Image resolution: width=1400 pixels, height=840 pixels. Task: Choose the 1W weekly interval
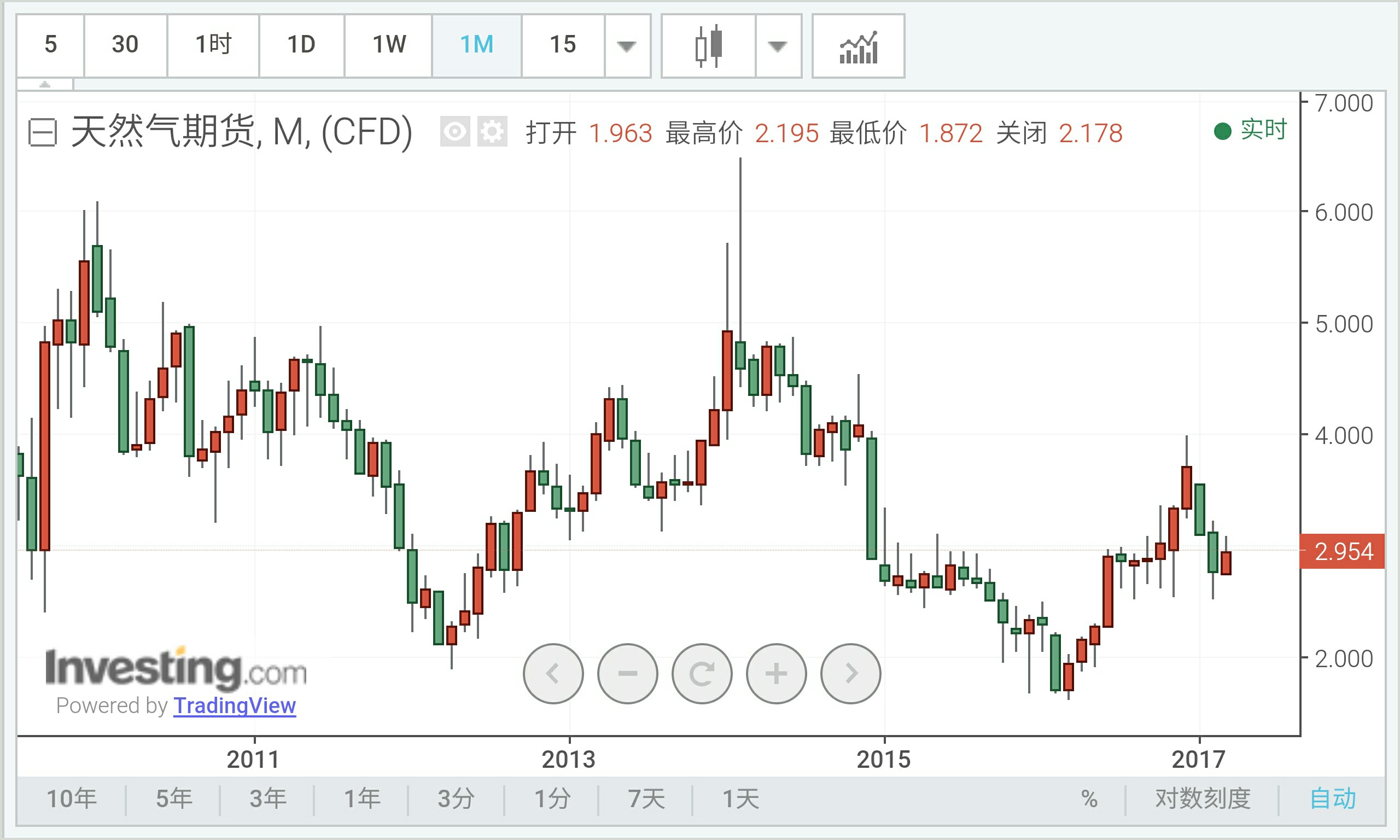pyautogui.click(x=388, y=45)
